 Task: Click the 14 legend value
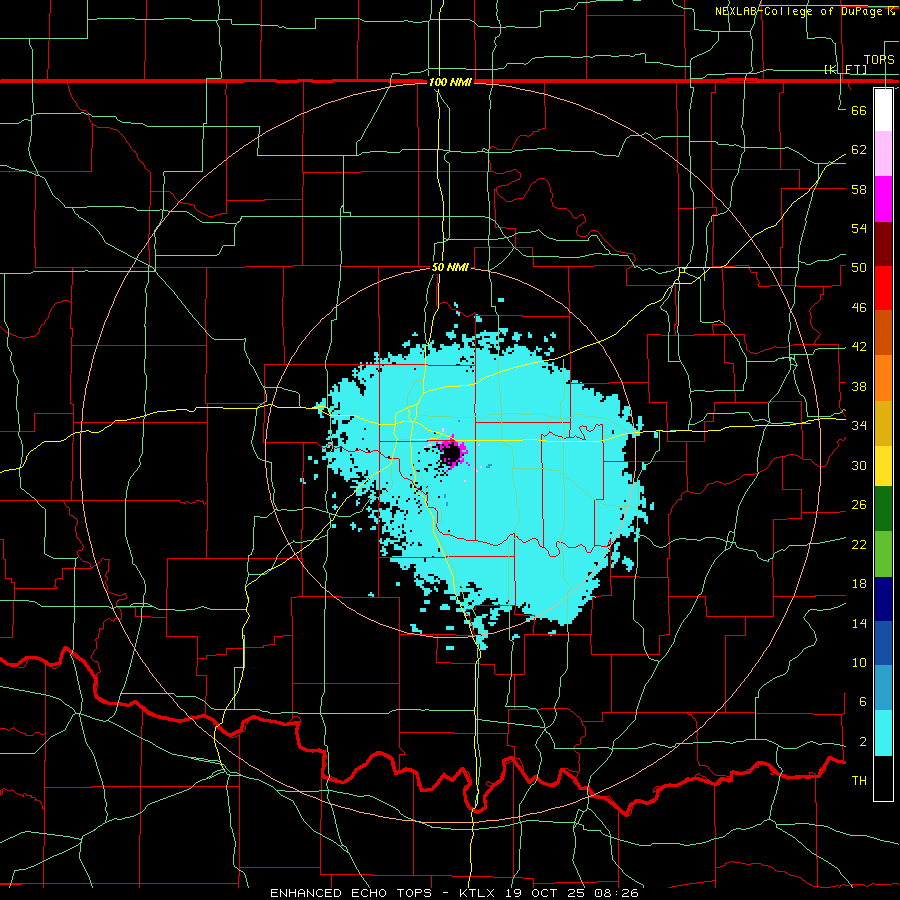[859, 623]
